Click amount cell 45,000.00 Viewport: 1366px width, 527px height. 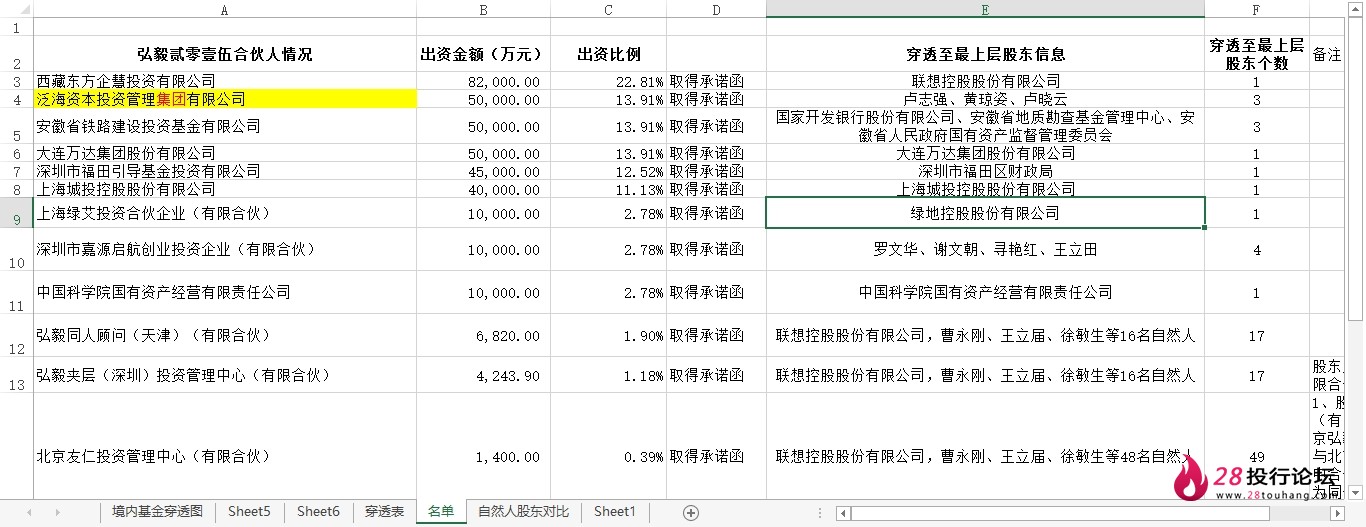pos(483,171)
